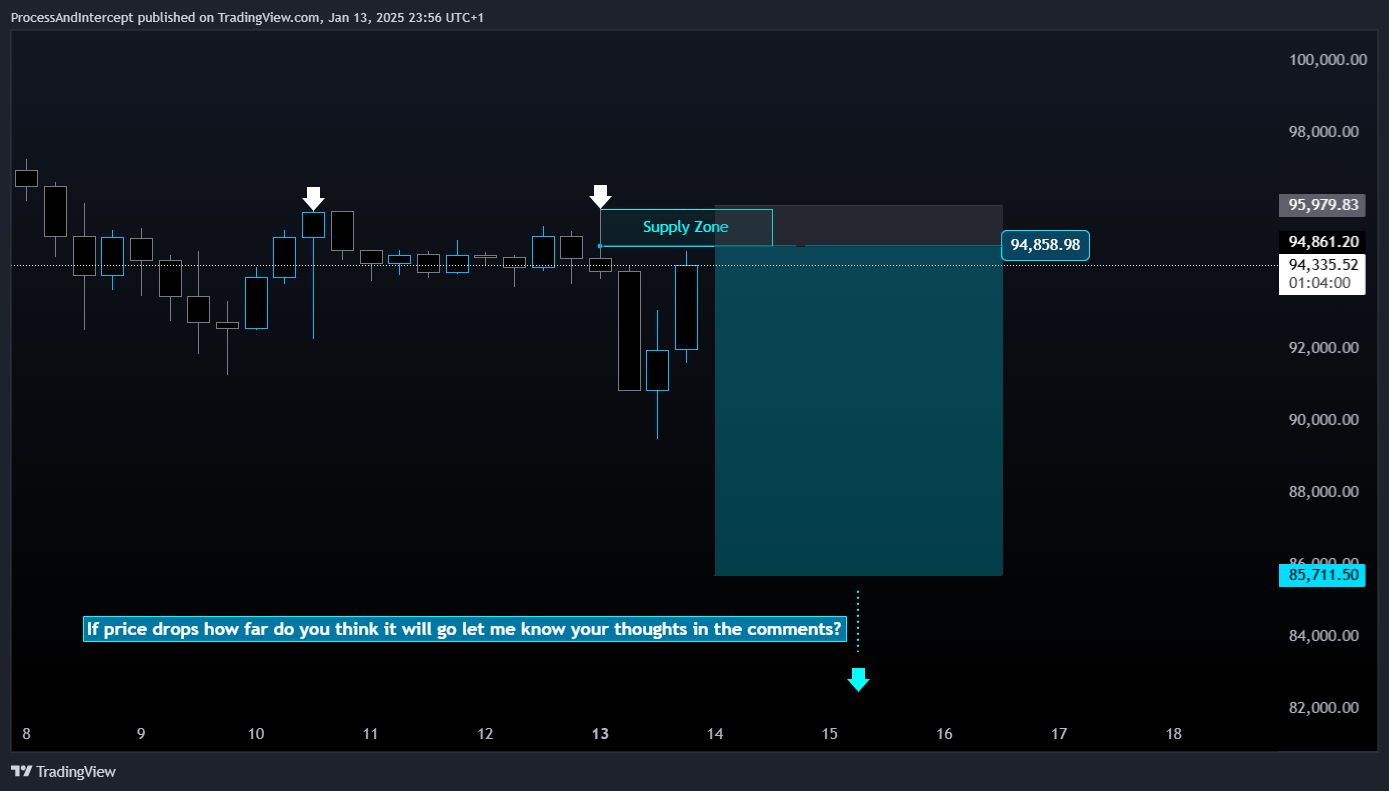Click the 01:04:00 countdown timer
This screenshot has height=791, width=1389.
(1322, 283)
